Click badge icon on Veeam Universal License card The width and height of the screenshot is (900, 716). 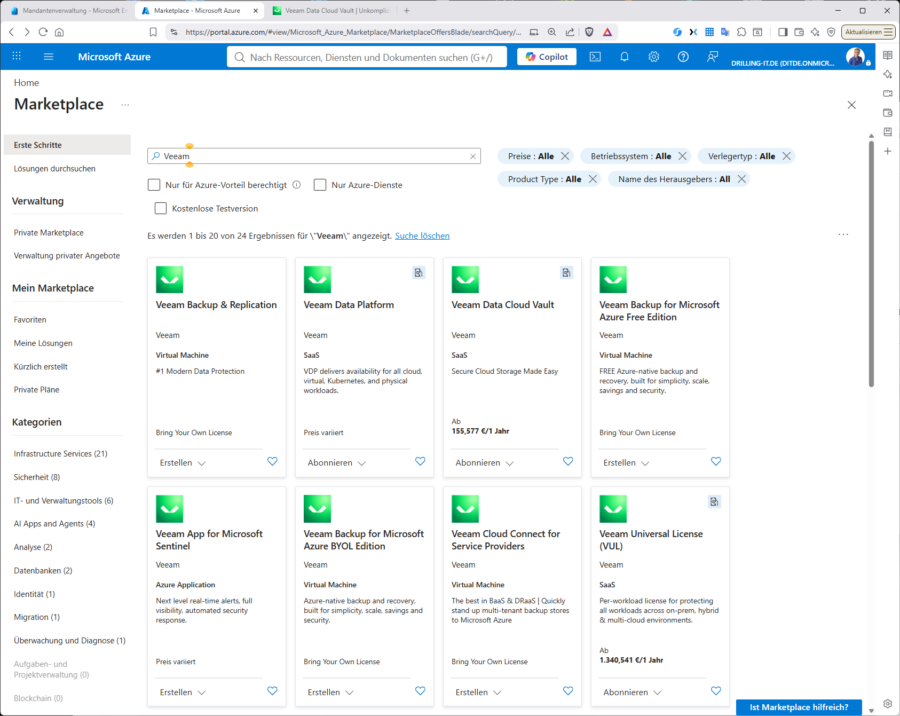point(714,502)
